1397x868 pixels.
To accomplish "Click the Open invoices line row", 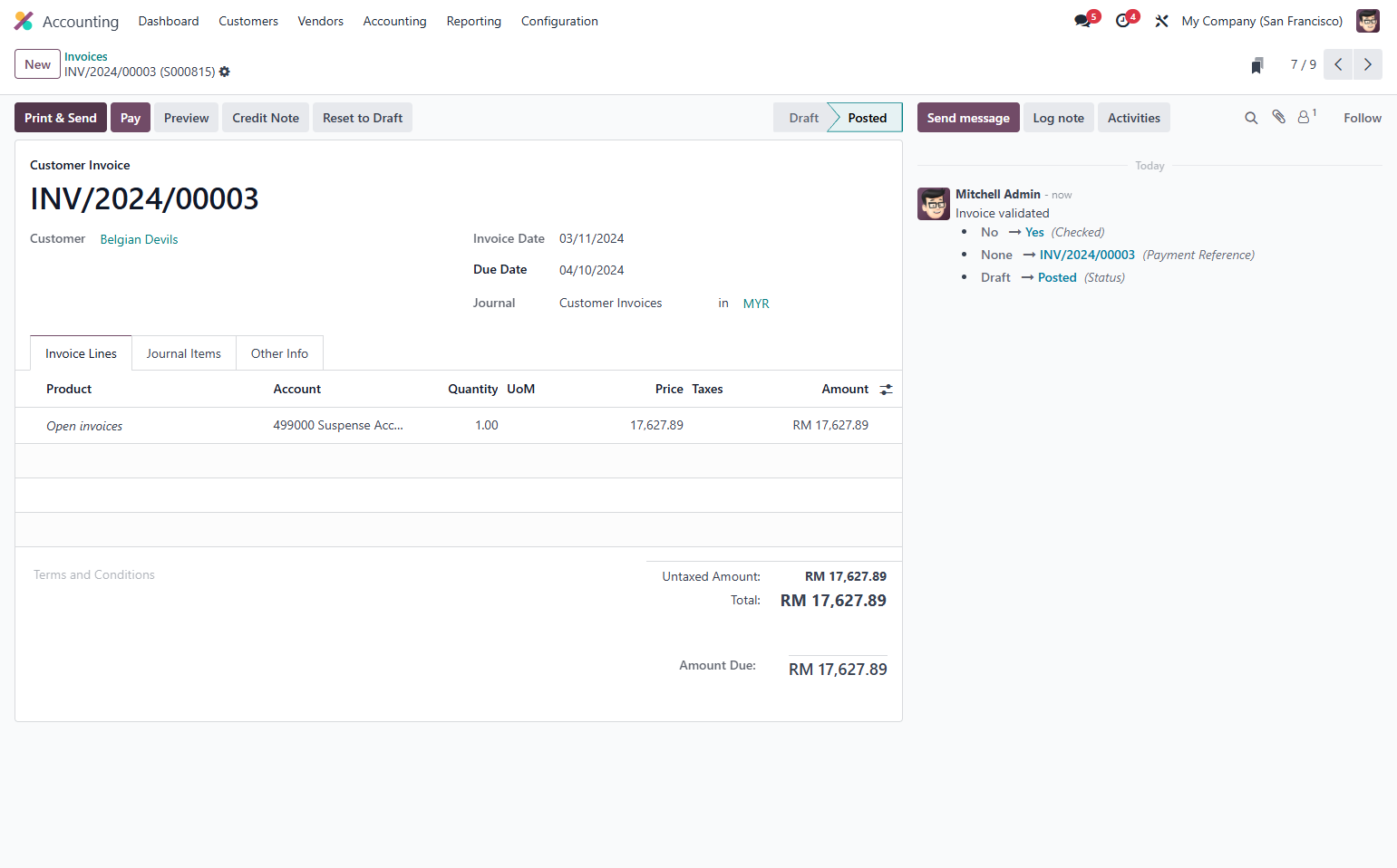I will 459,426.
